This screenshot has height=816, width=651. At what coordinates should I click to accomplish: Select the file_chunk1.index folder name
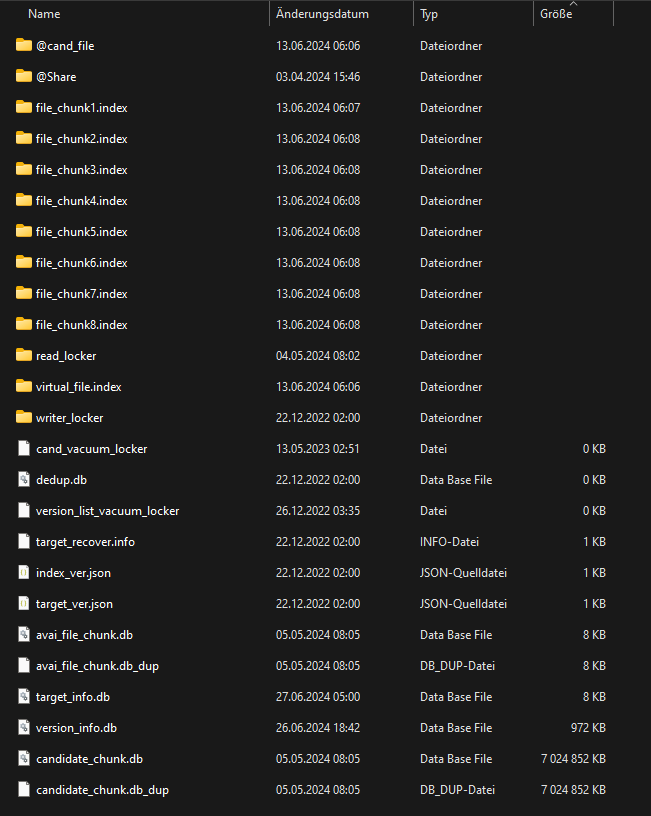(81, 108)
